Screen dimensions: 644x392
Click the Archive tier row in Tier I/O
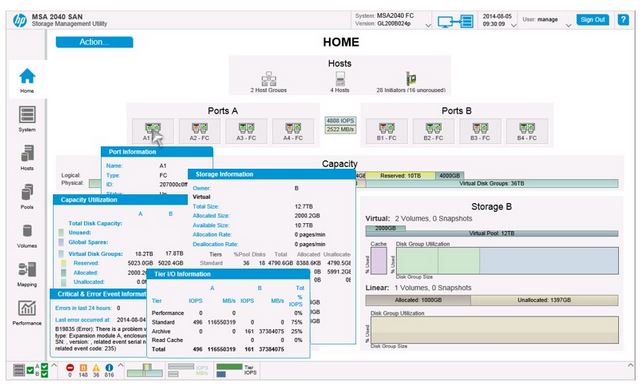pyautogui.click(x=228, y=331)
